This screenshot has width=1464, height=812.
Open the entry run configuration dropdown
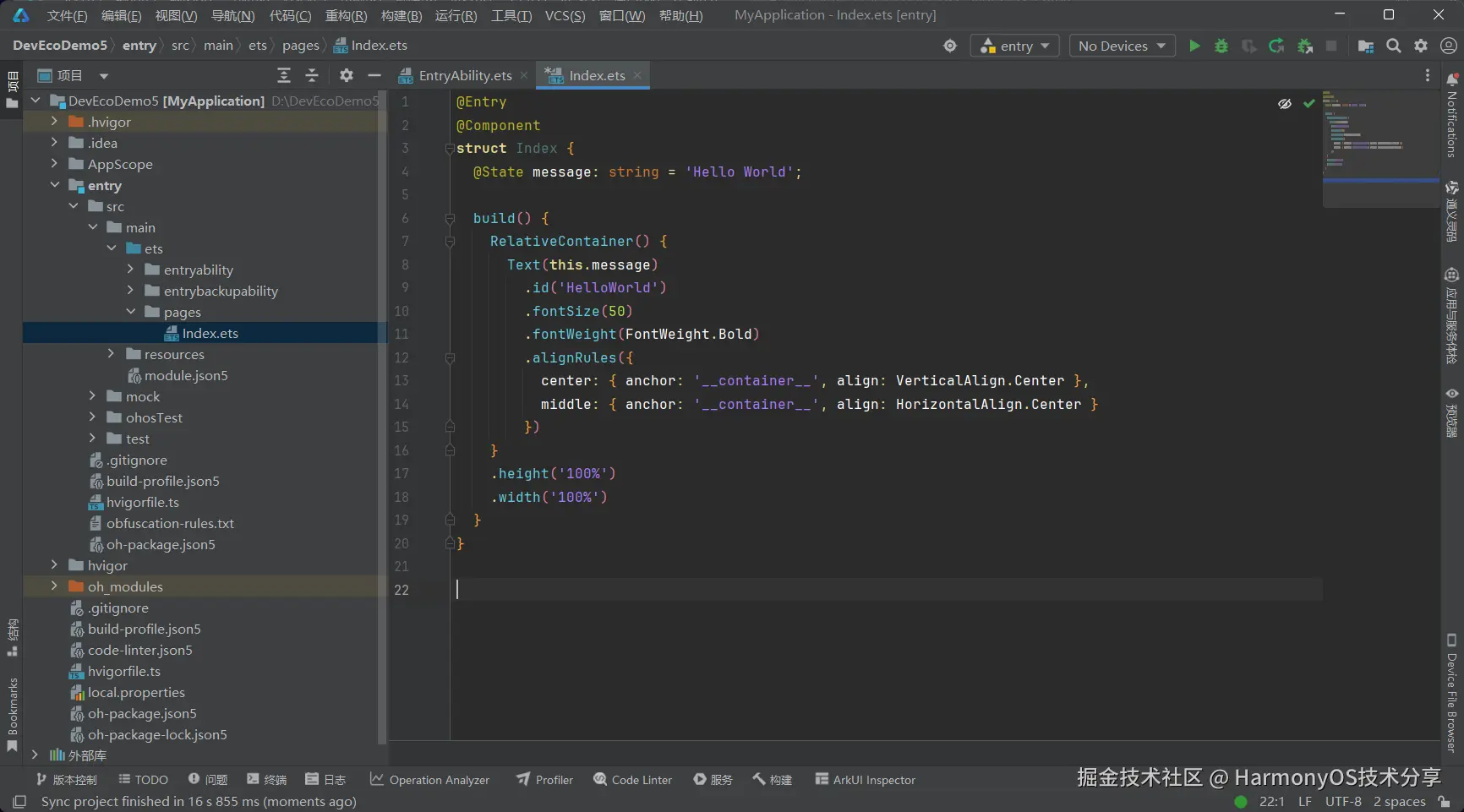(x=1015, y=46)
